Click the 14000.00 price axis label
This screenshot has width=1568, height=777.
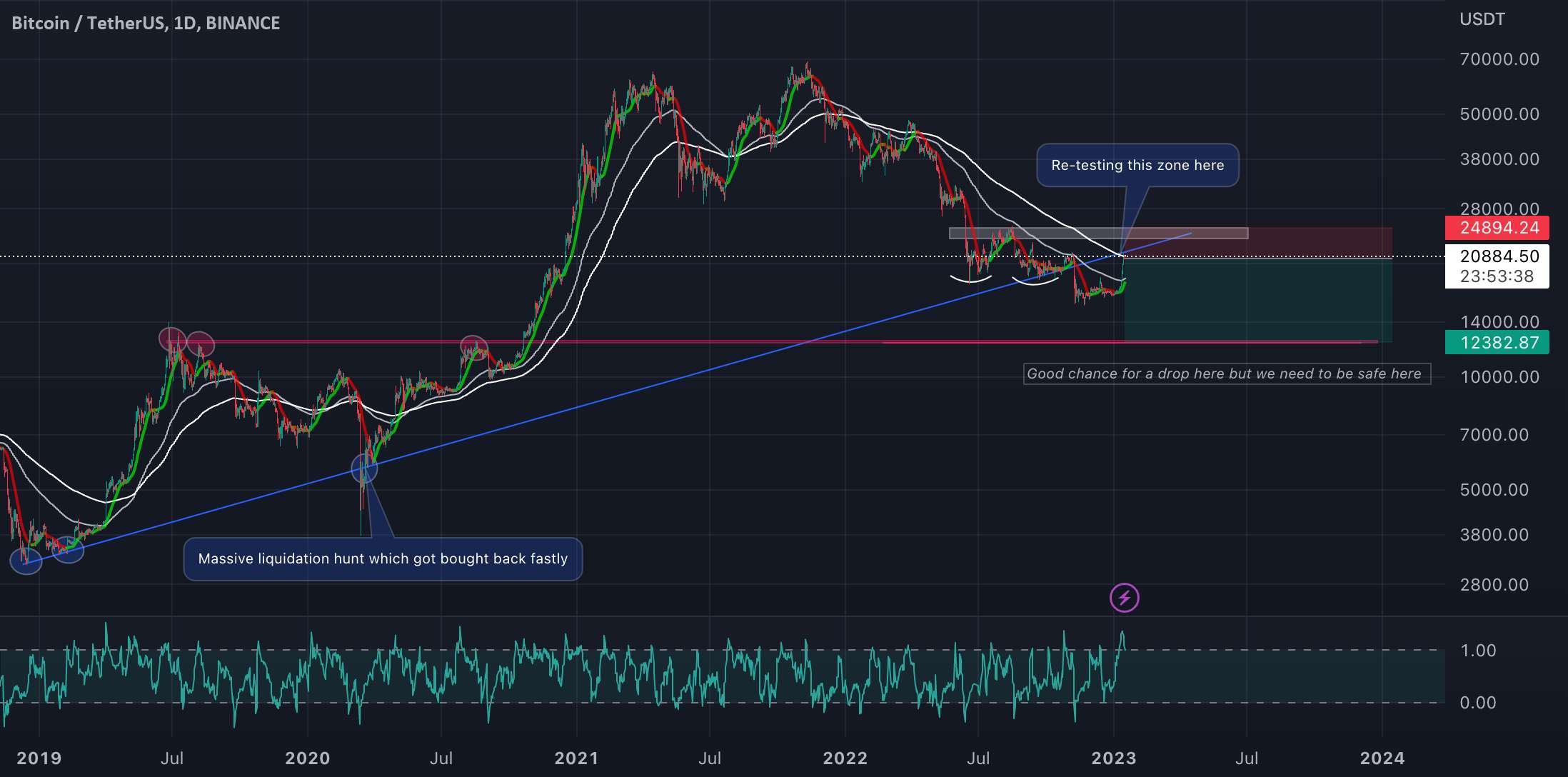tap(1499, 322)
